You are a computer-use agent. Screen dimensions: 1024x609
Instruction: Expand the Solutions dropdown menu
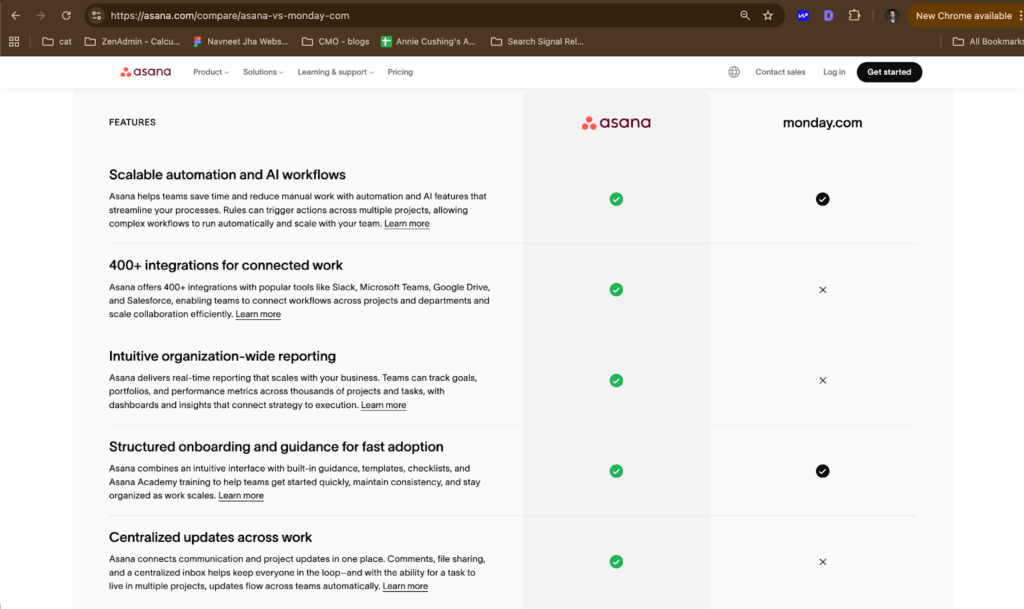[263, 72]
